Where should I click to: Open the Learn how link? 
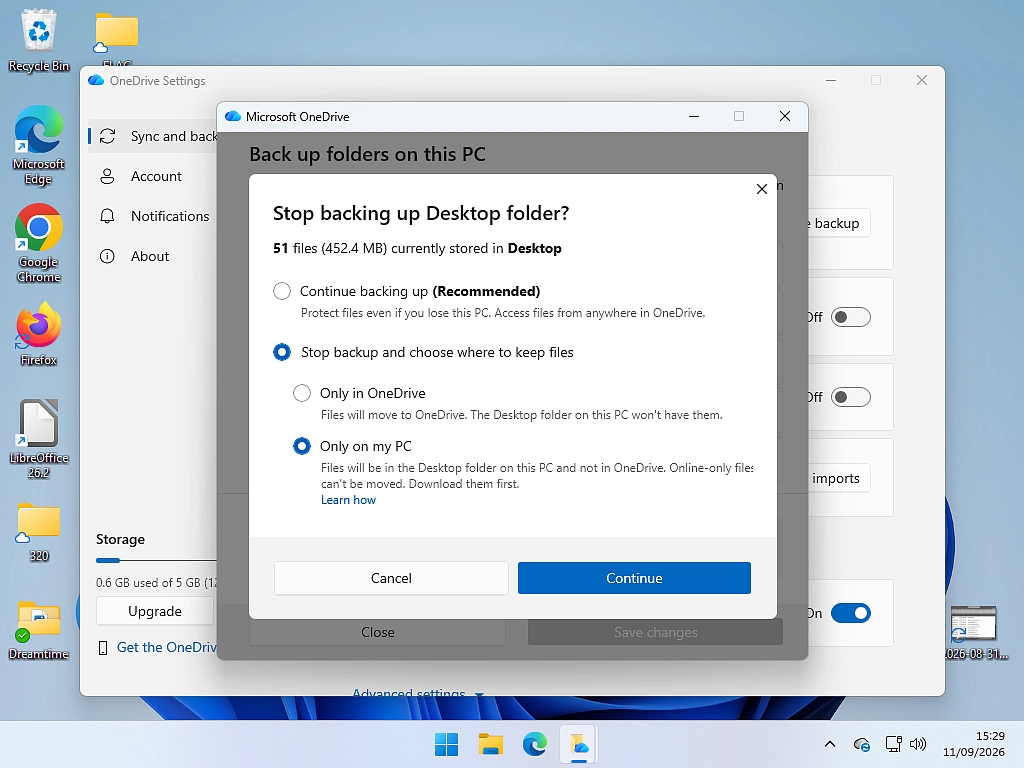(348, 500)
